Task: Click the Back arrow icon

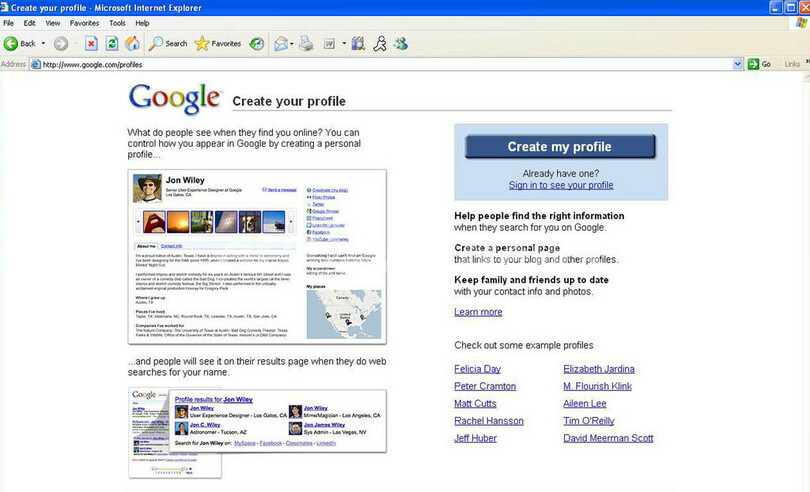Action: pos(10,43)
